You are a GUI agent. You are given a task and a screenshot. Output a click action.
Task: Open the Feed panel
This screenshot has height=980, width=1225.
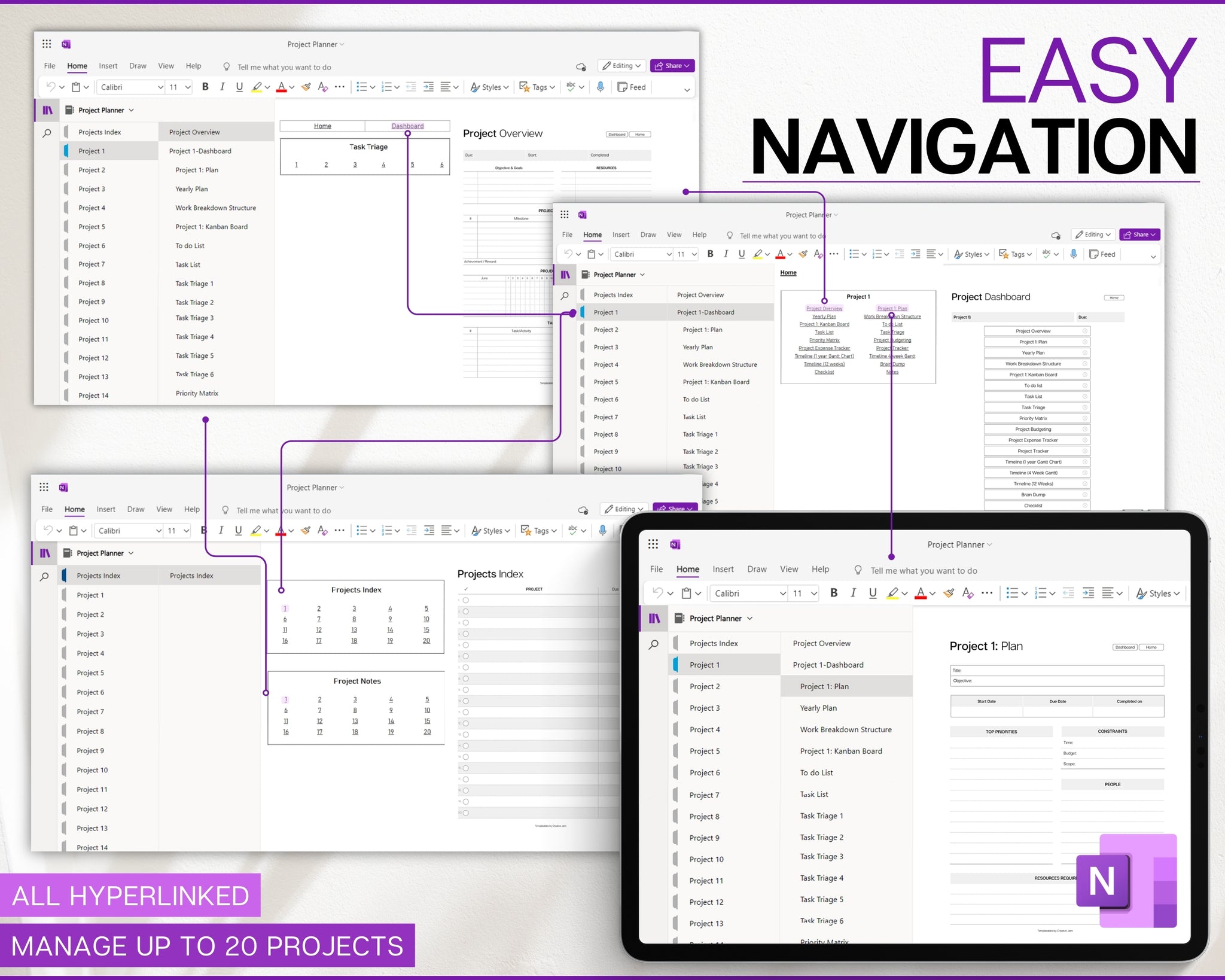click(632, 87)
